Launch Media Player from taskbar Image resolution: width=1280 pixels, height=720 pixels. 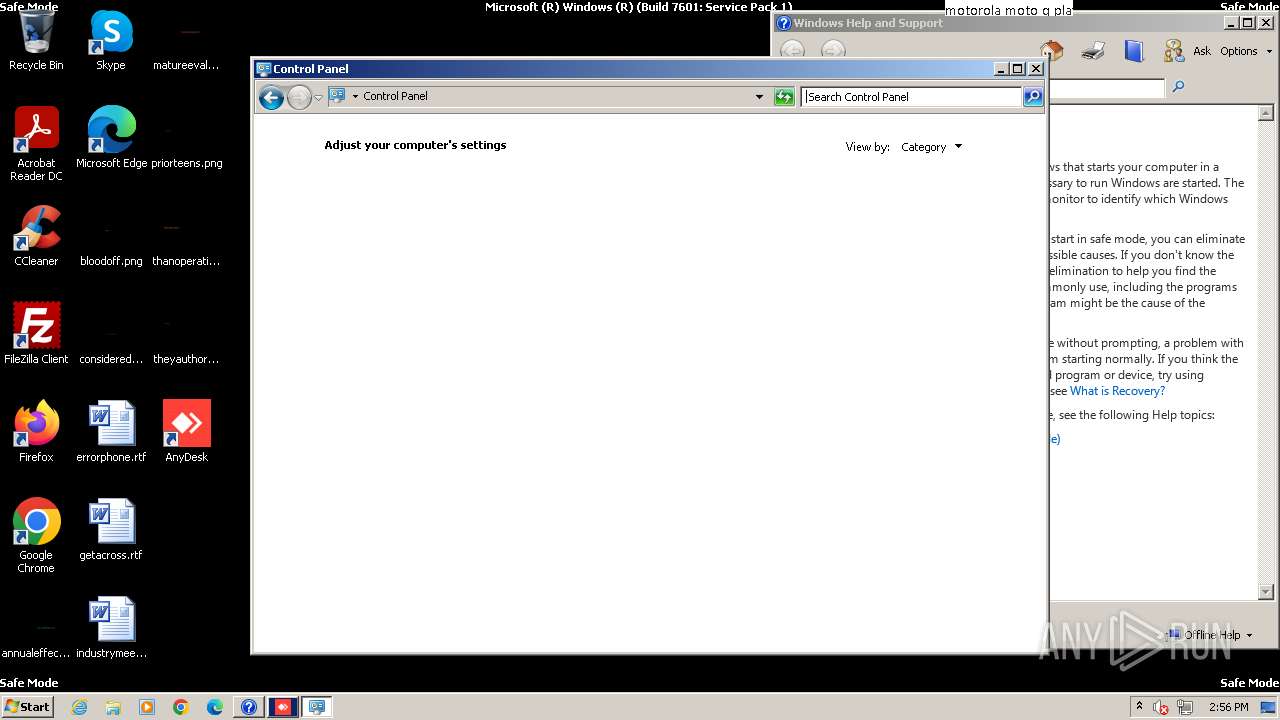click(147, 707)
